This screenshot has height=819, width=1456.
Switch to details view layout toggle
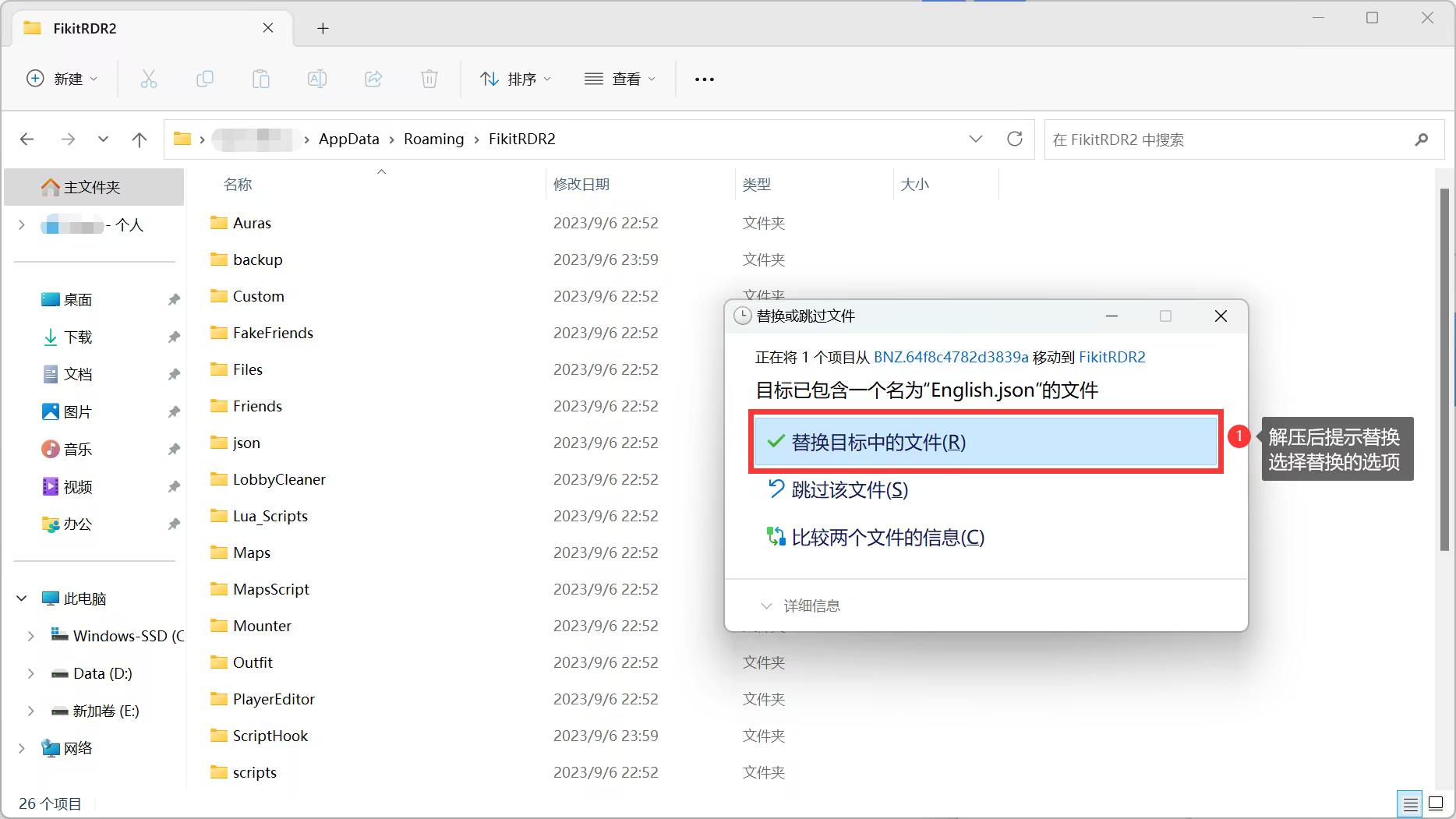pos(1409,803)
